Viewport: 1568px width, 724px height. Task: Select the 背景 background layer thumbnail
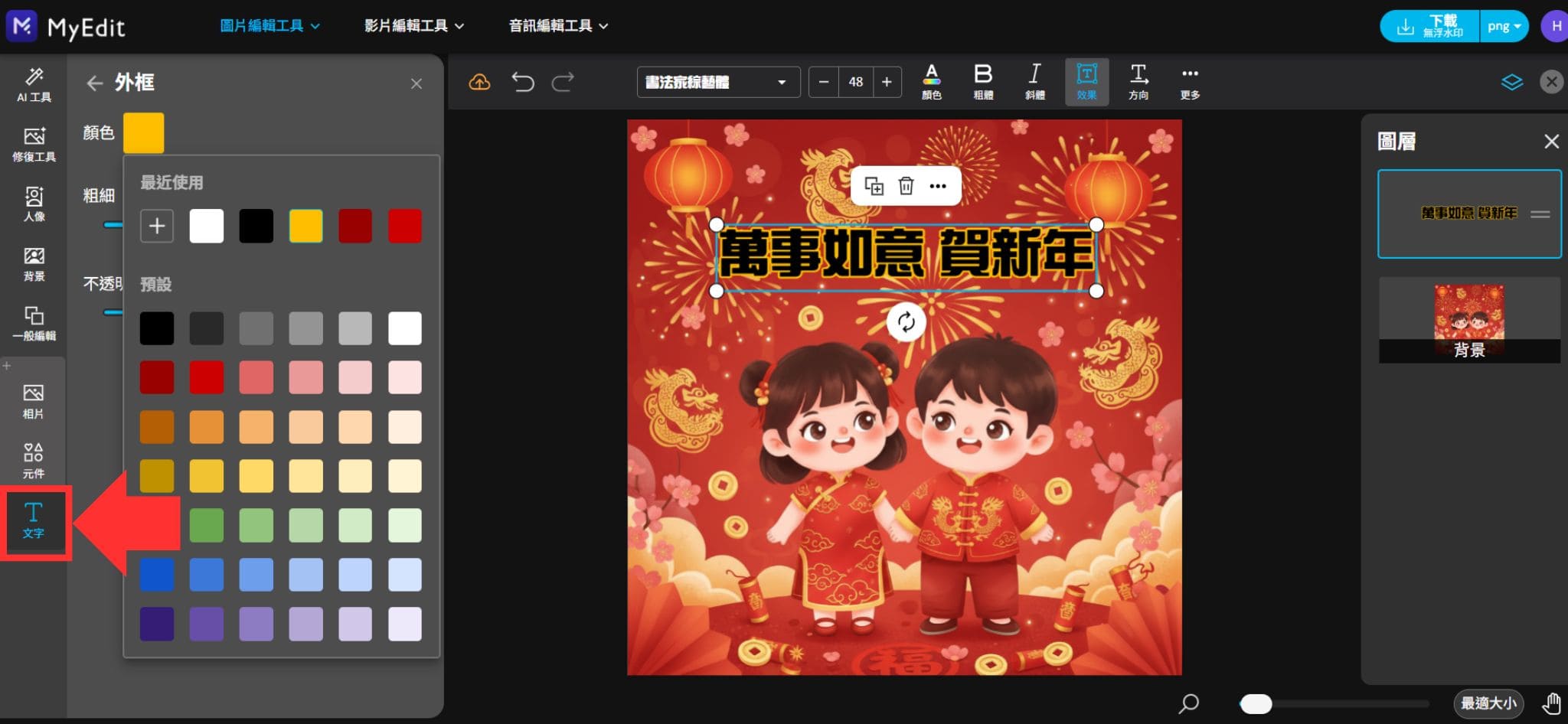(x=1469, y=320)
